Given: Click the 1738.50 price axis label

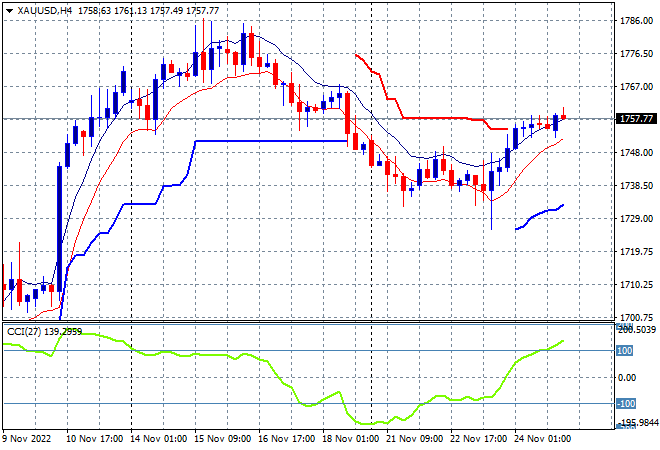Looking at the screenshot, I should [x=636, y=186].
